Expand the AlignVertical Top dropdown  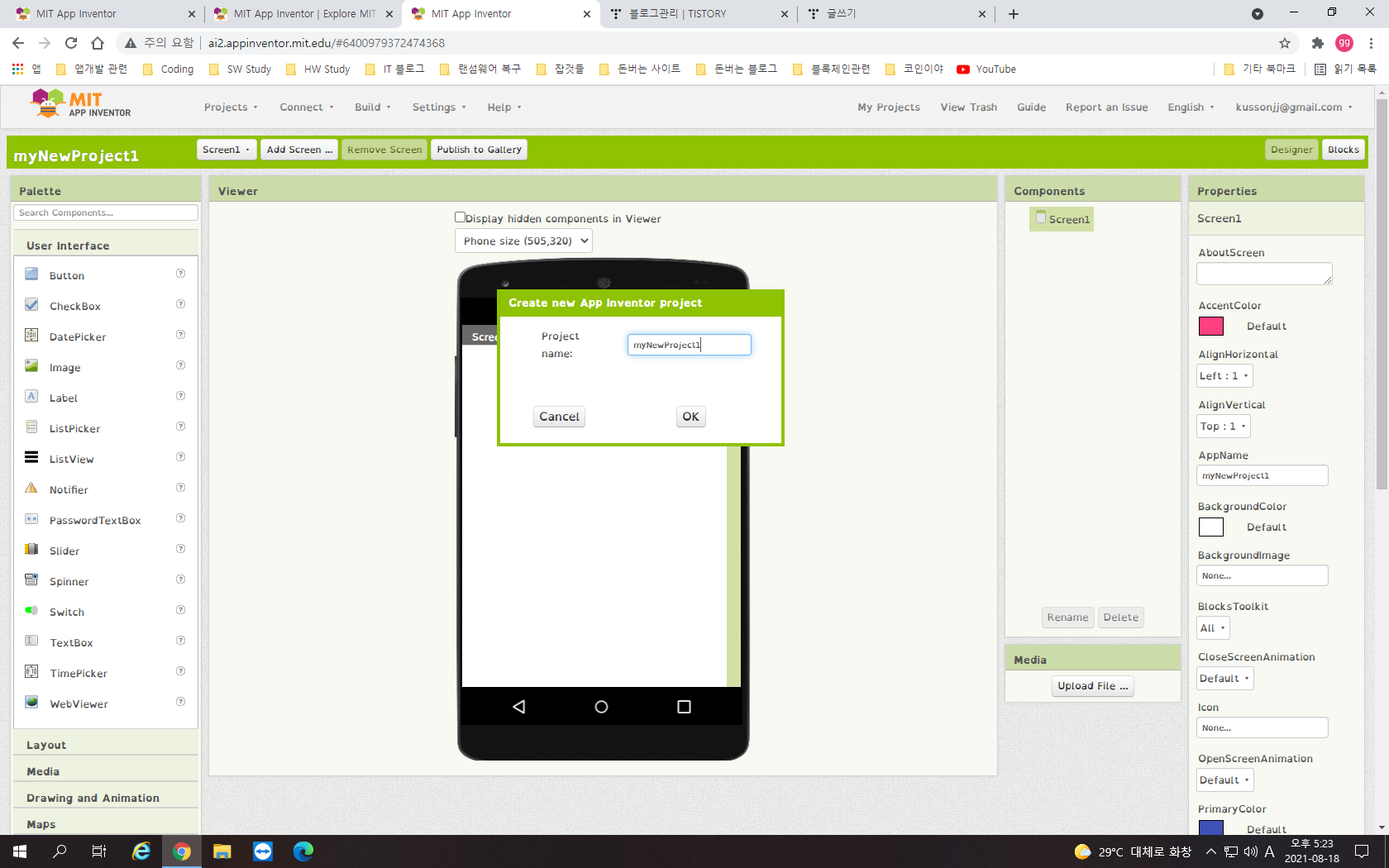coord(1224,427)
